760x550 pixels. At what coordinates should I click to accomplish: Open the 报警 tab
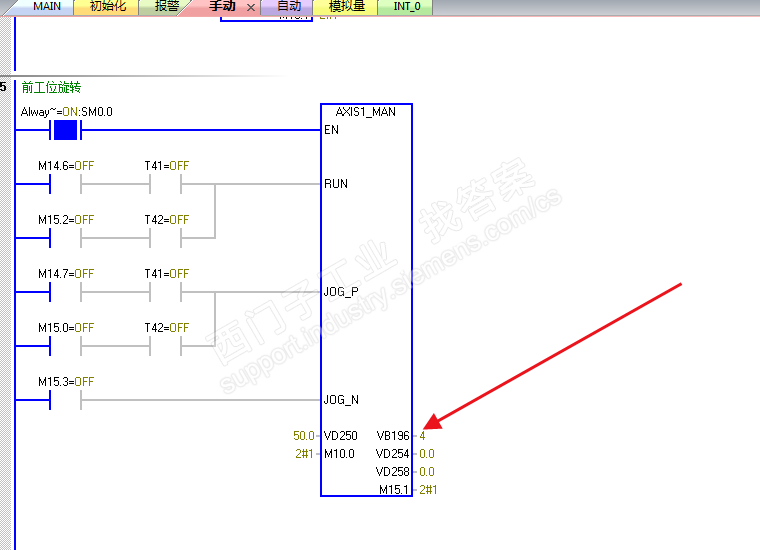tap(166, 7)
